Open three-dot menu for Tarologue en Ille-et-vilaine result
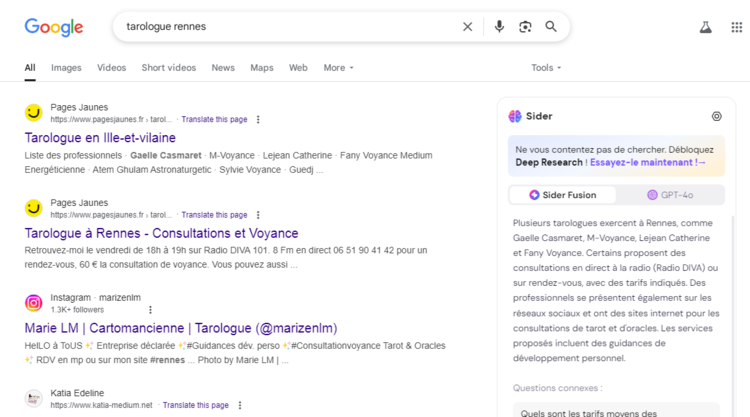750x417 pixels. coord(258,120)
